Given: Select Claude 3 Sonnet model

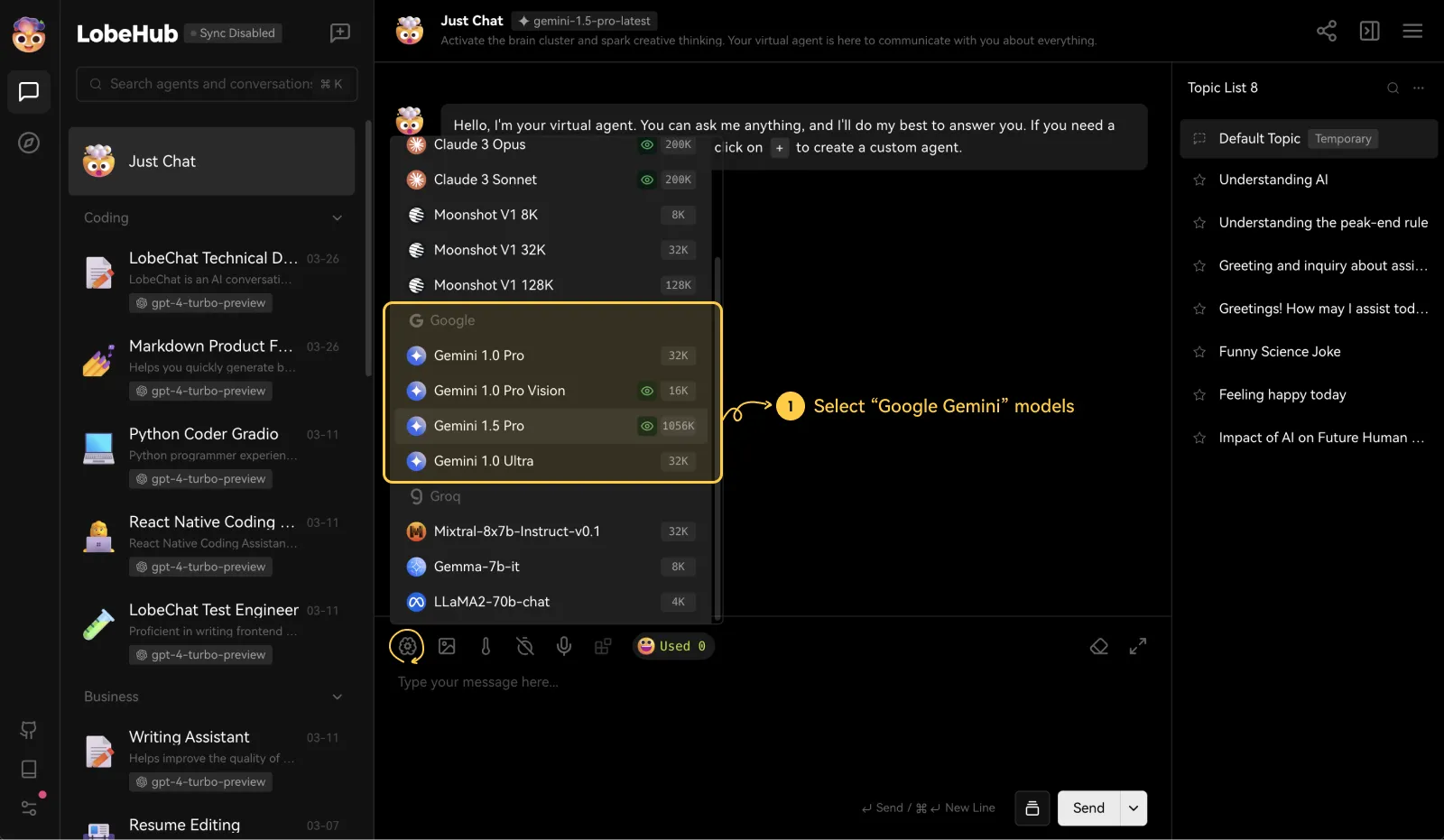Looking at the screenshot, I should coord(551,180).
